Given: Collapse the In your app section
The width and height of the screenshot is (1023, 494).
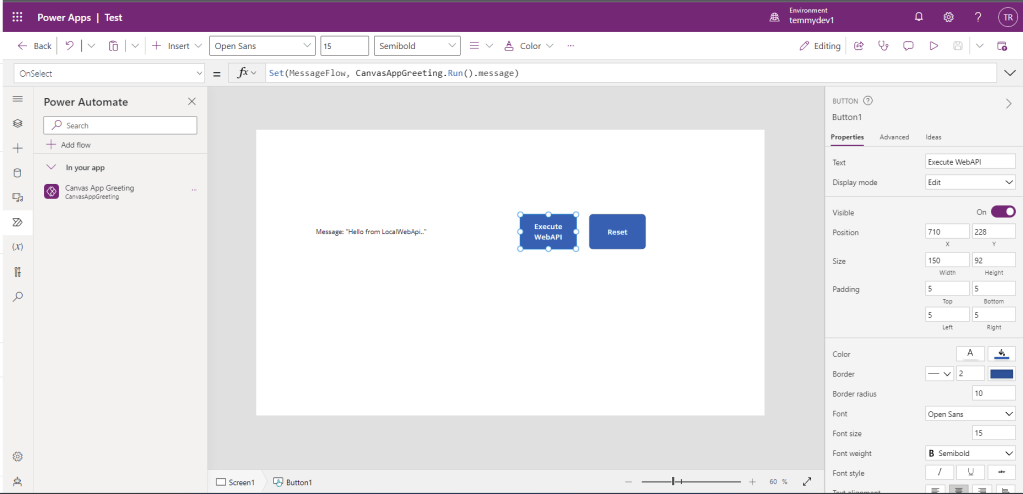Looking at the screenshot, I should (52, 167).
